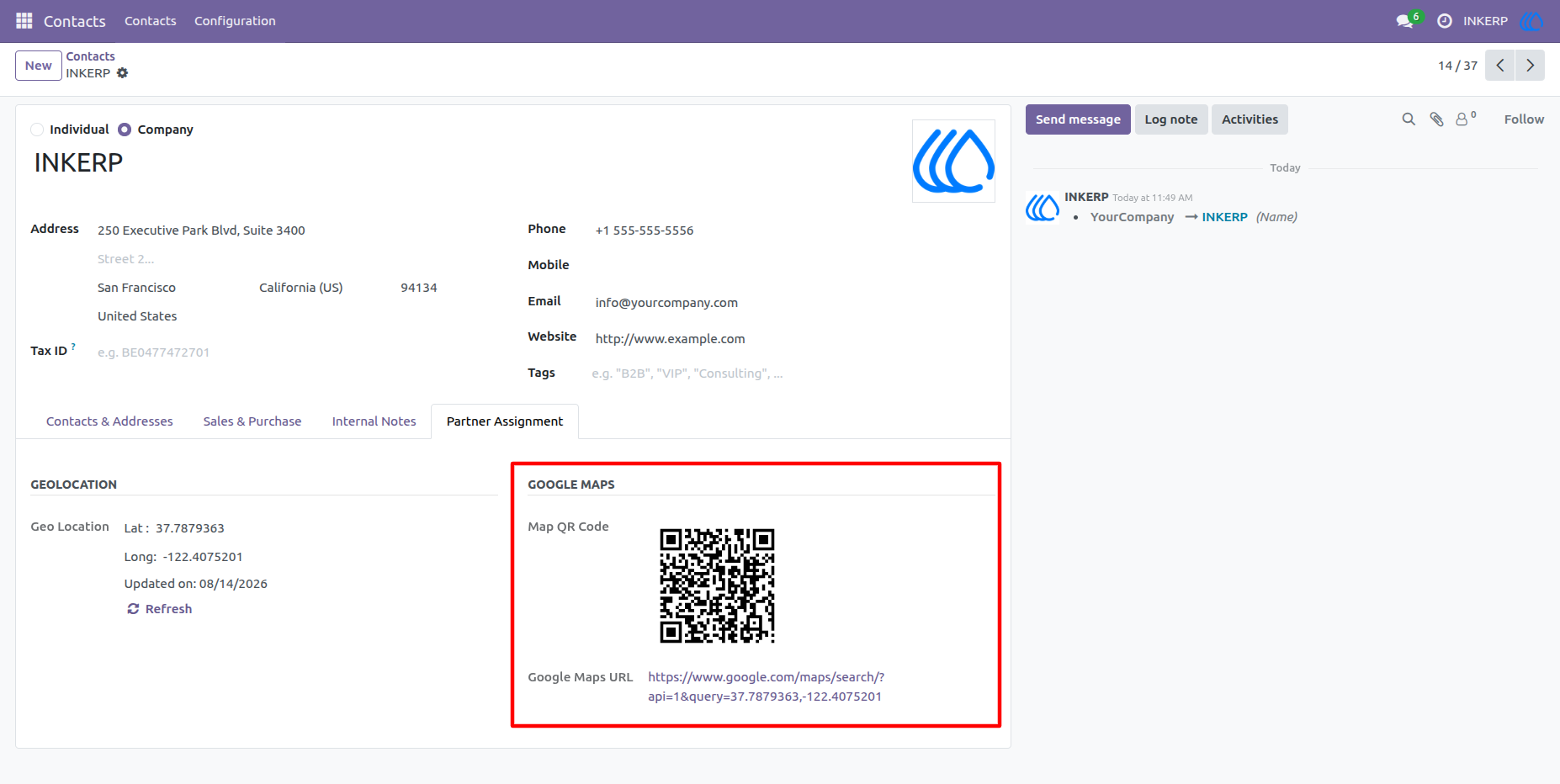
Task: Click the Log note button
Action: point(1171,119)
